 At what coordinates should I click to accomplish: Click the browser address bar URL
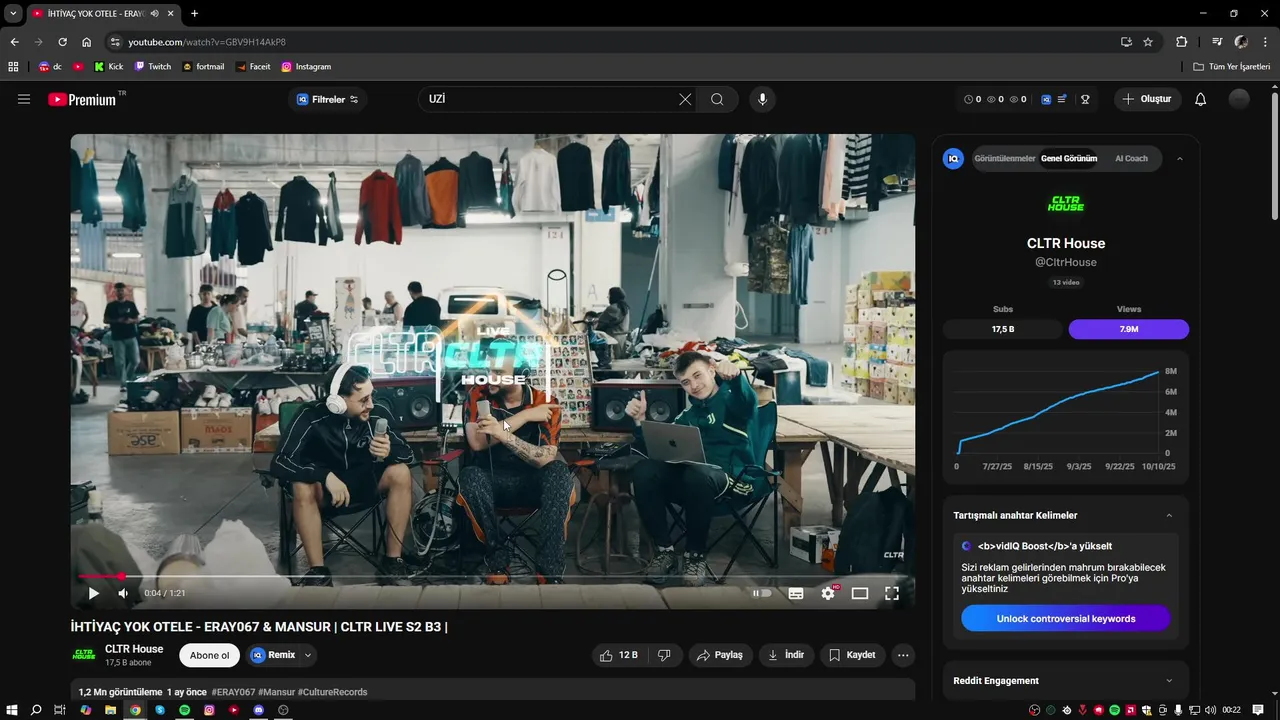[x=207, y=42]
